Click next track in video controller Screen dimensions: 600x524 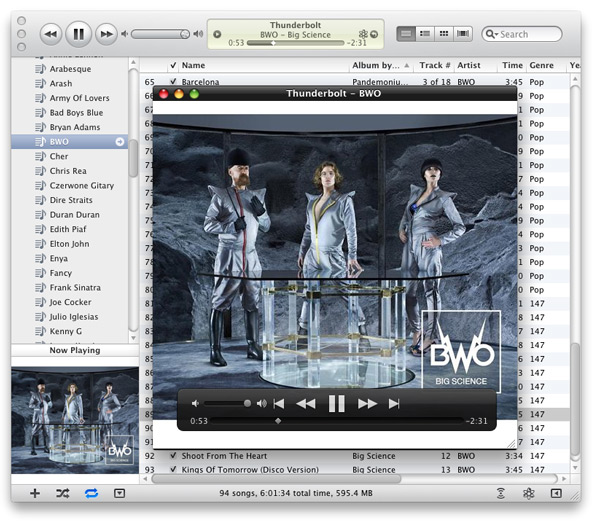(x=394, y=403)
